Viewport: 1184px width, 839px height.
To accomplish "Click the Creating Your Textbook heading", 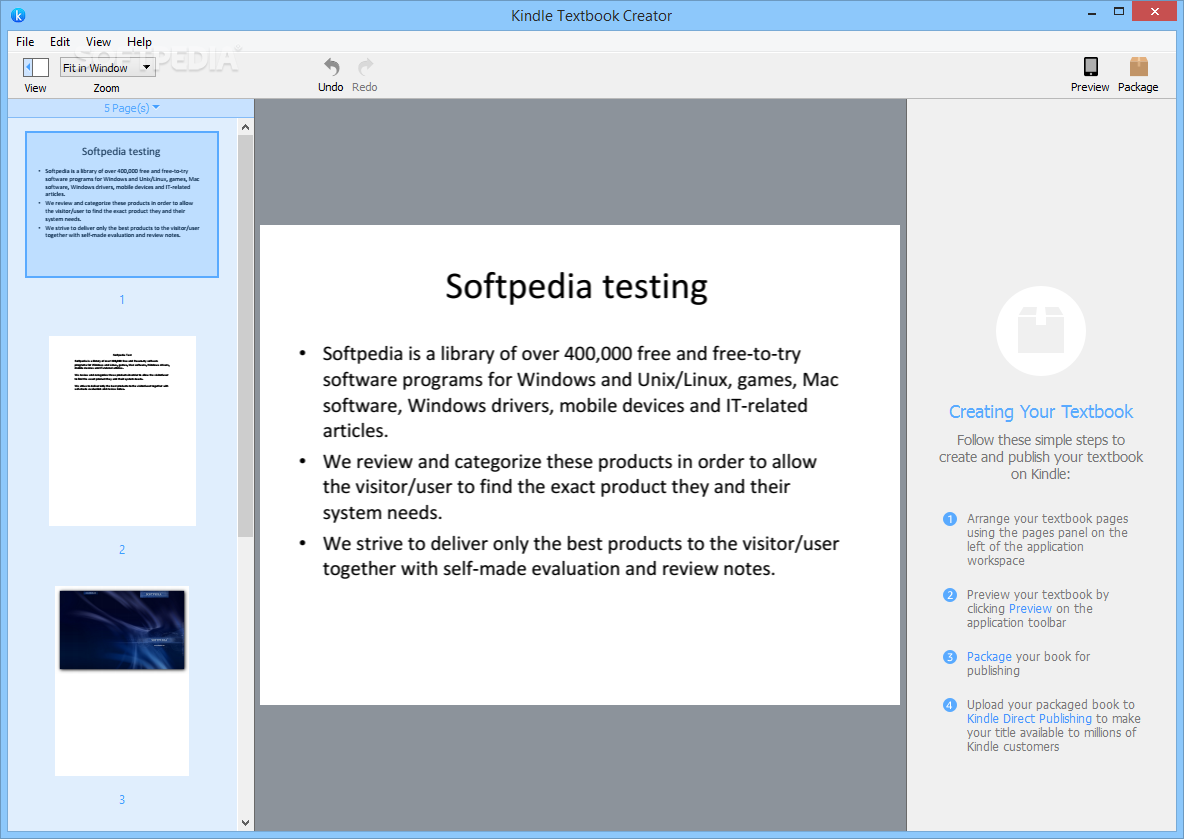I will tap(1041, 412).
